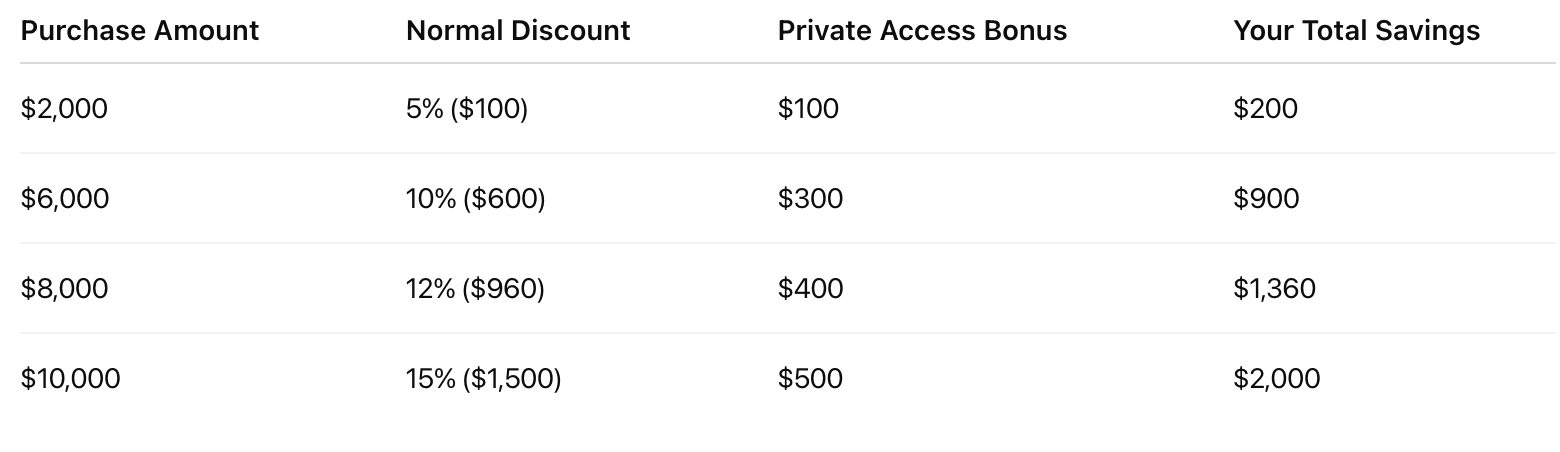The image size is (1560, 452).
Task: Select the $2,000 total savings cell
Action: (1276, 379)
